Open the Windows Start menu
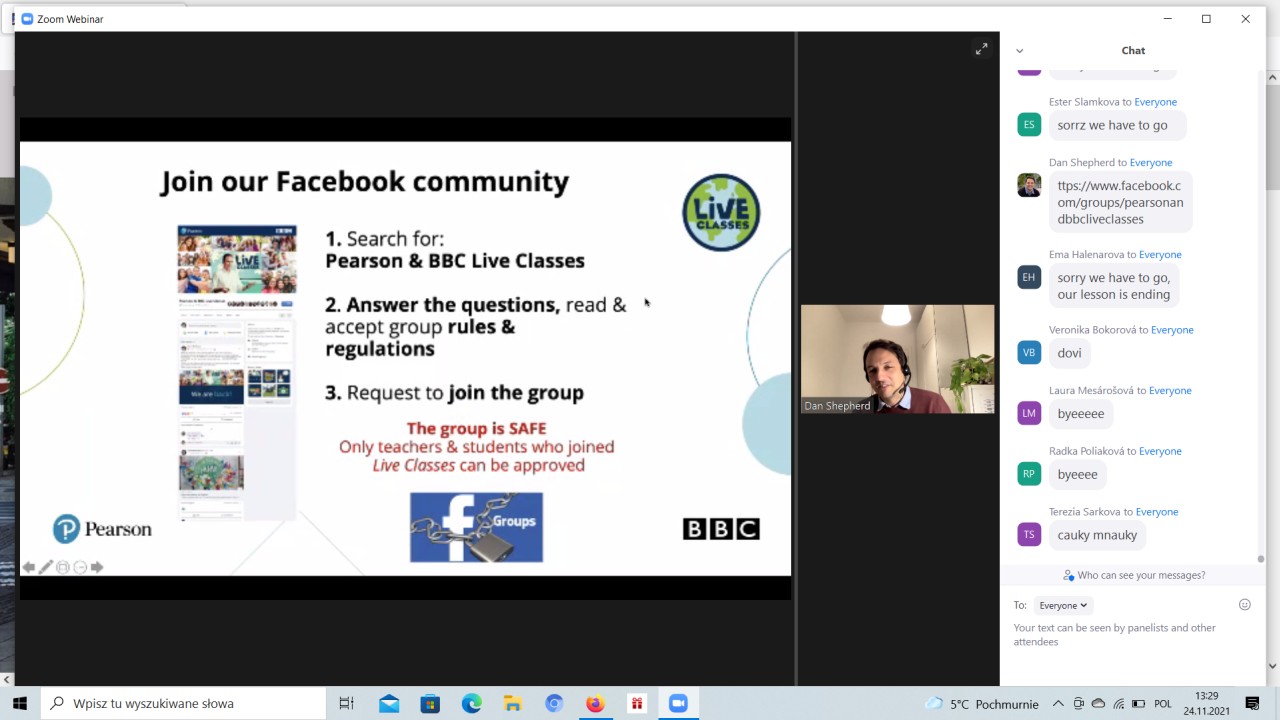The width and height of the screenshot is (1280, 720). (x=19, y=704)
